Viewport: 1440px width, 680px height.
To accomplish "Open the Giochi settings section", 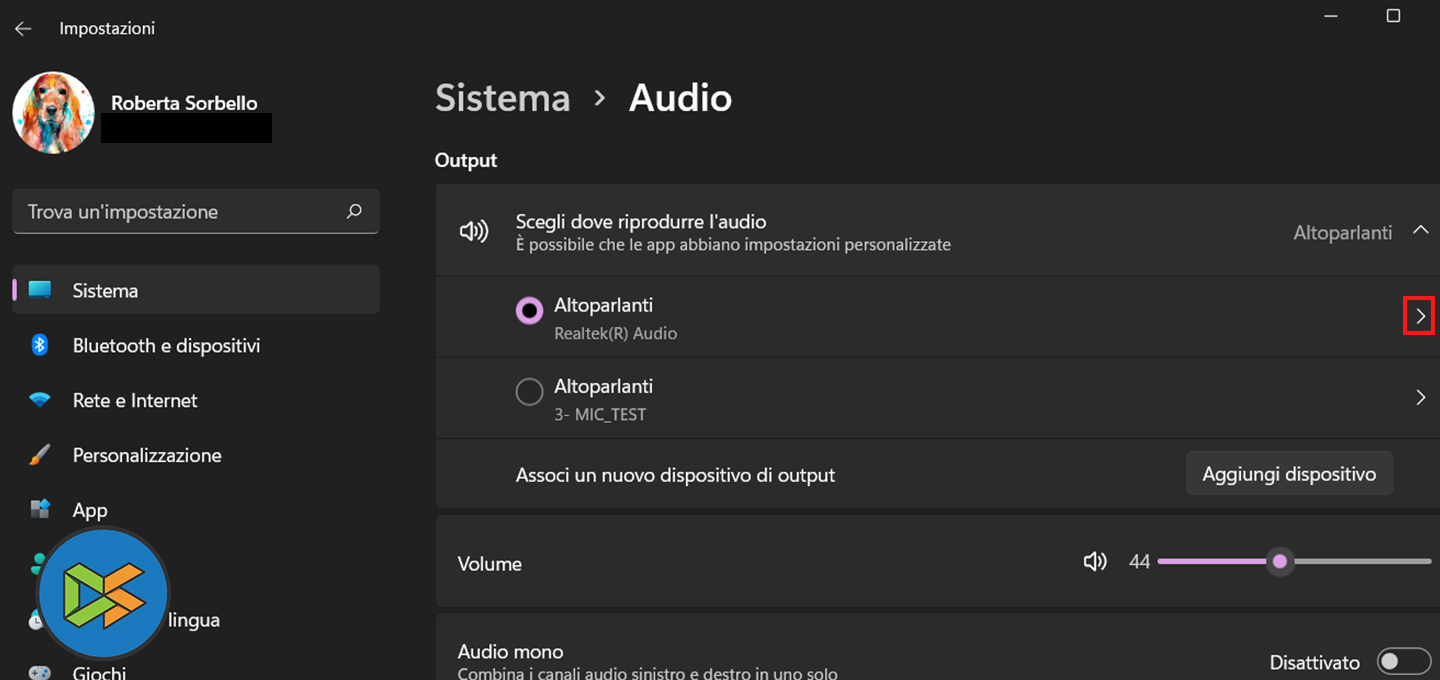I will point(99,672).
